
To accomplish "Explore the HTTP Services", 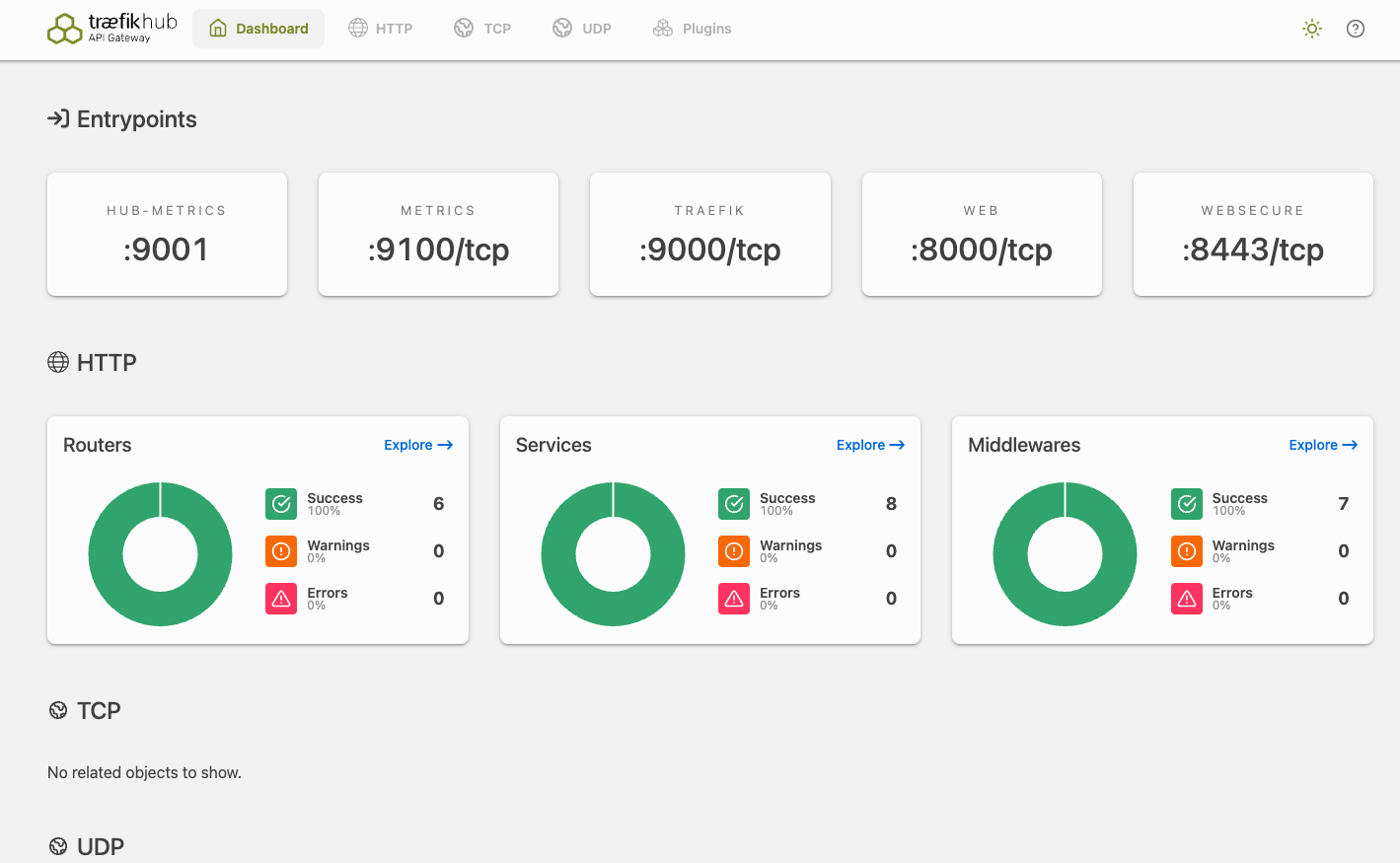I will tap(870, 445).
